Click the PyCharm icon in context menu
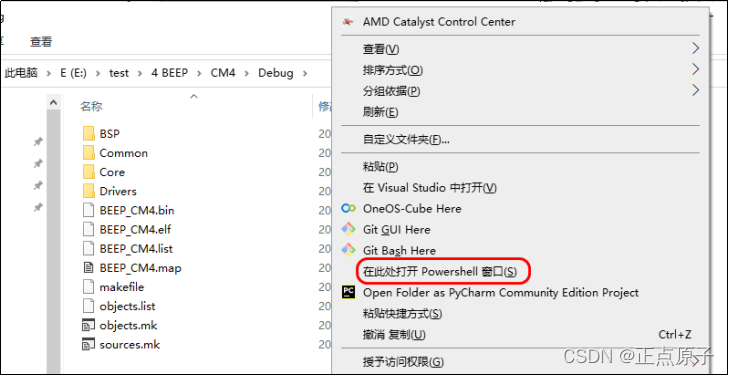The height and width of the screenshot is (376, 729). pyautogui.click(x=348, y=292)
